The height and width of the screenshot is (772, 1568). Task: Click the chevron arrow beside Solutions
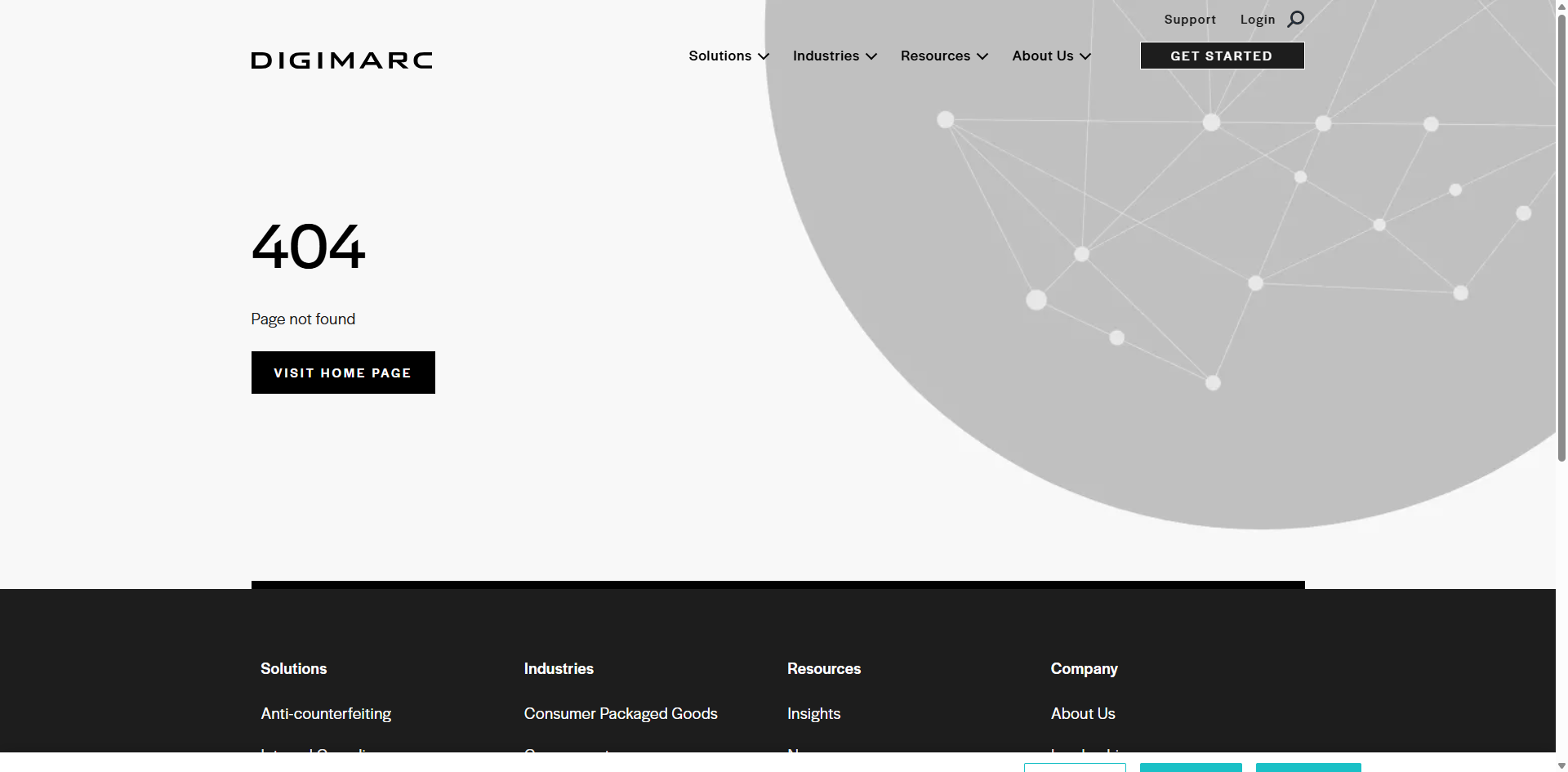click(x=764, y=56)
